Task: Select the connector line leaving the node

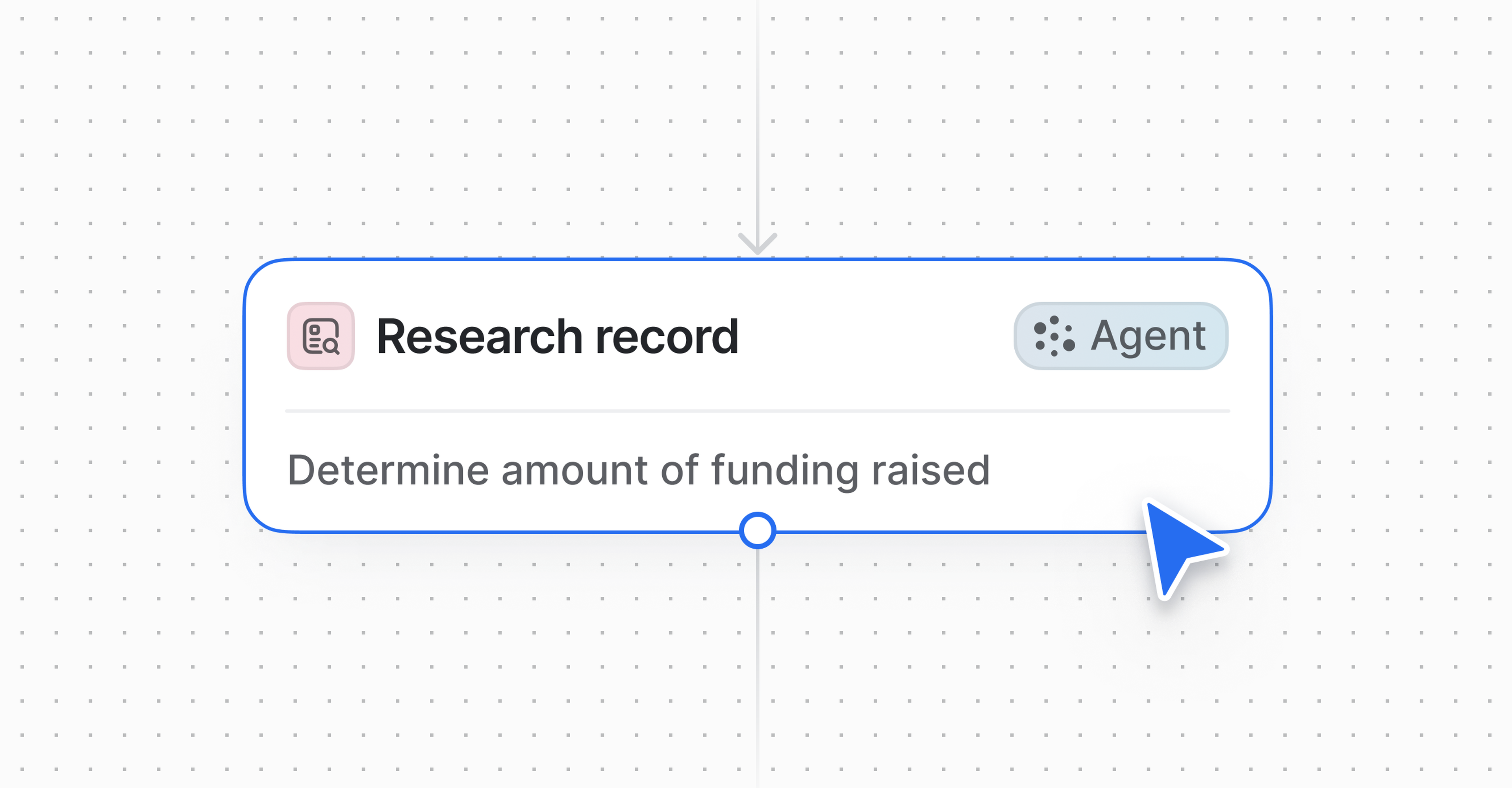Action: click(757, 663)
